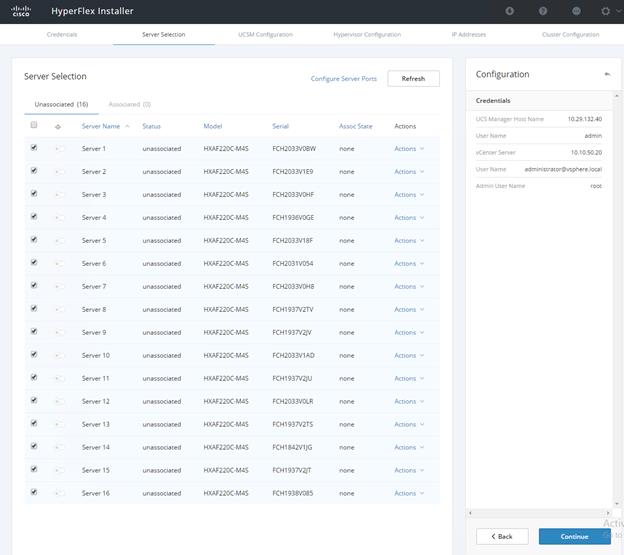The height and width of the screenshot is (555, 624).
Task: Click small icon beside Server 16 name
Action: pyautogui.click(x=59, y=493)
